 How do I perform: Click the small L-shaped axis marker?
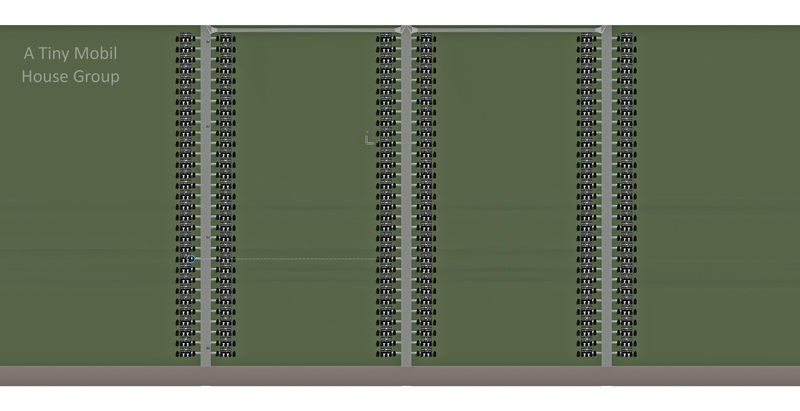click(x=368, y=139)
